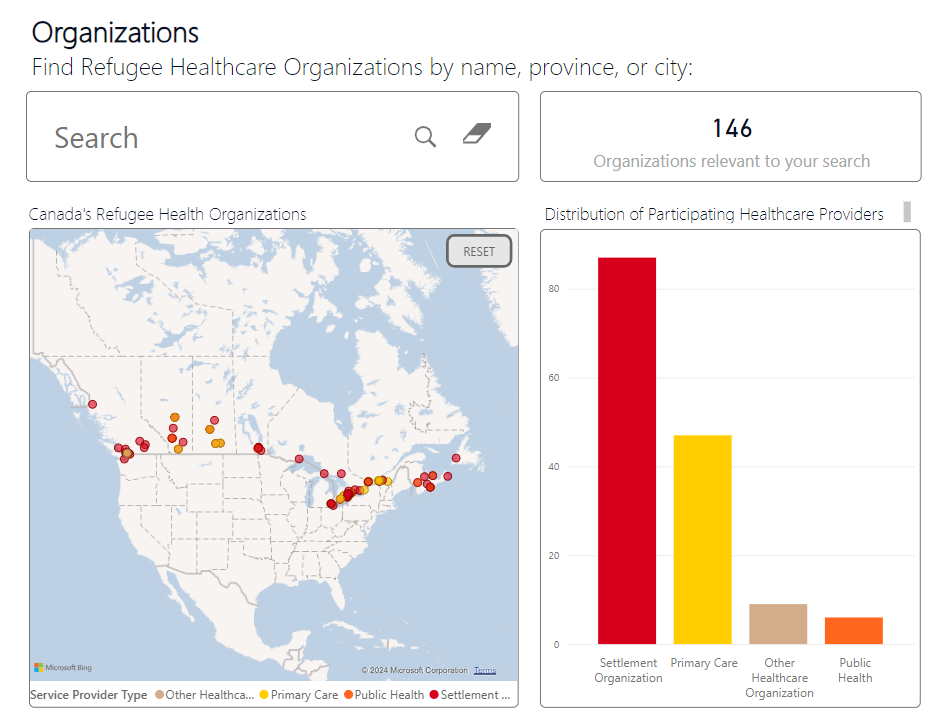Viewport: 937px width, 720px height.
Task: Open the Terms link on map
Action: coord(485,670)
